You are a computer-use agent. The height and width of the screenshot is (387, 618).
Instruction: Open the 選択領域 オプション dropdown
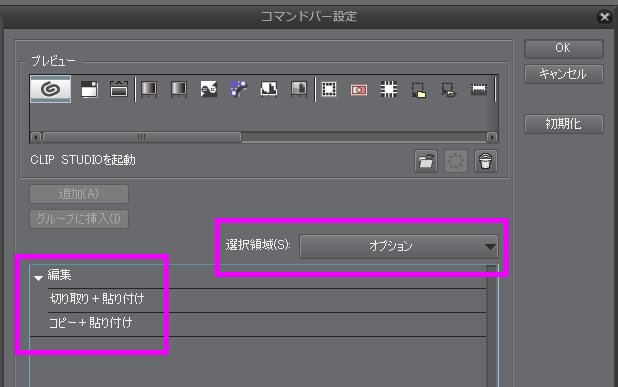[x=399, y=246]
